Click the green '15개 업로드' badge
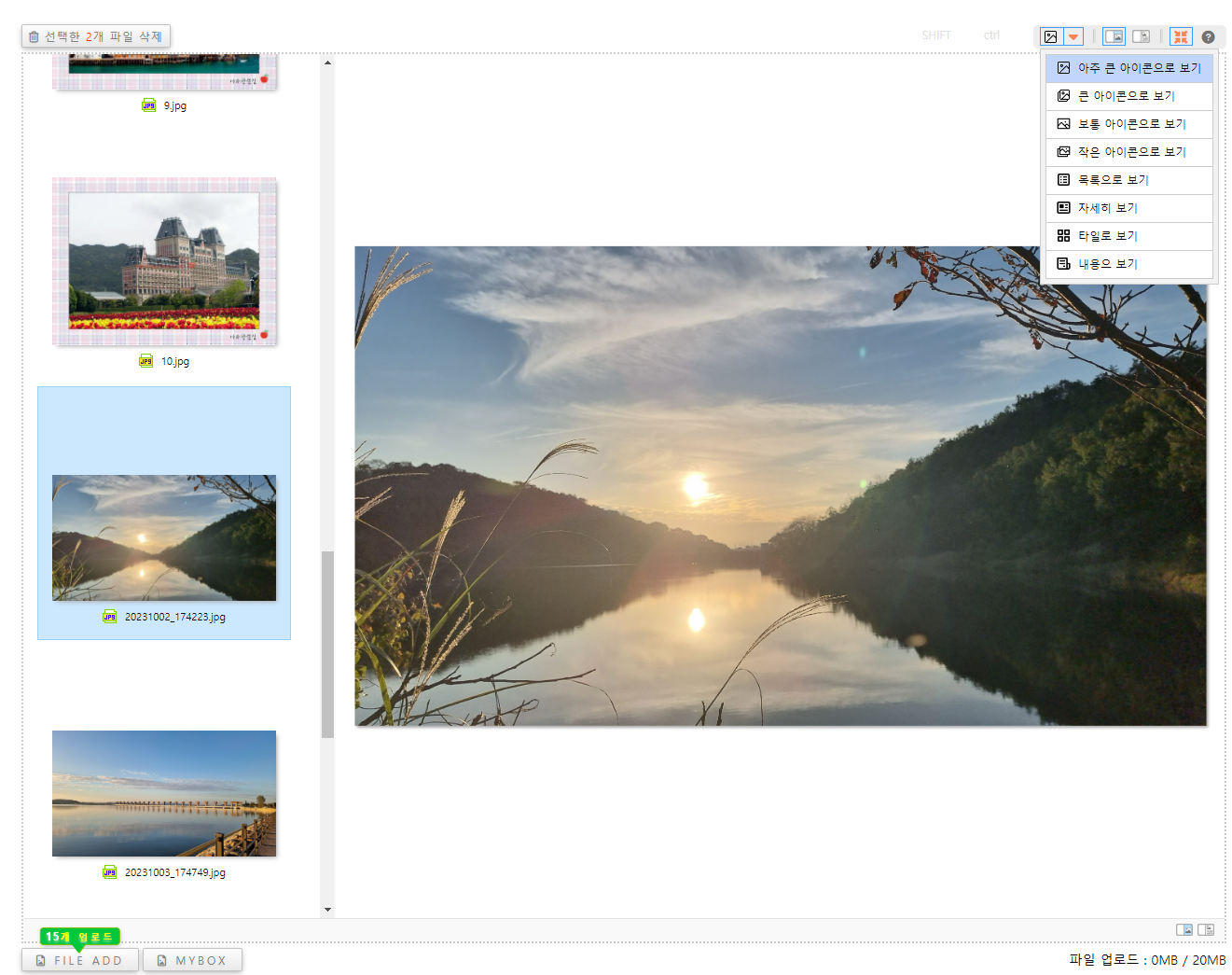The image size is (1232, 975). (x=80, y=937)
